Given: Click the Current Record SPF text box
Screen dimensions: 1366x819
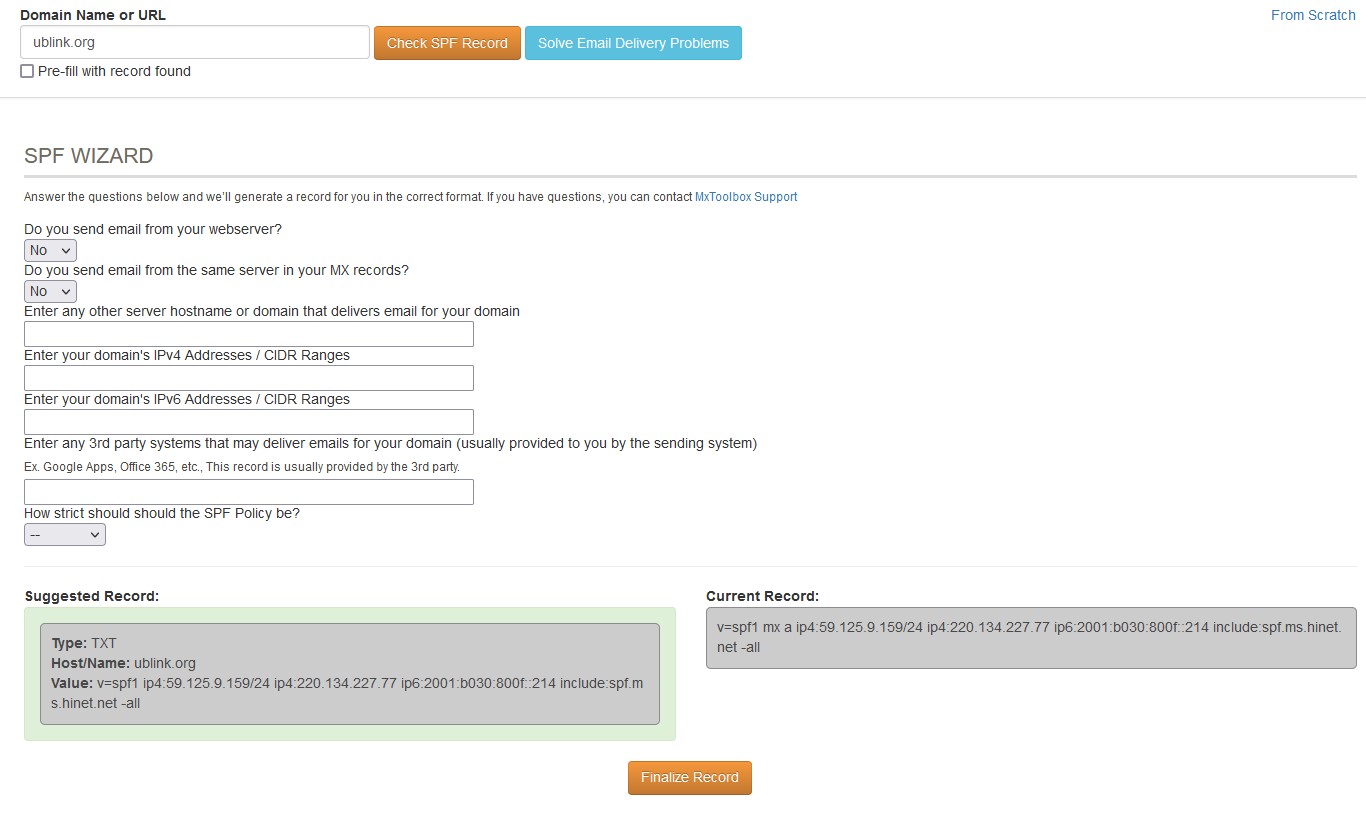Looking at the screenshot, I should point(1030,637).
